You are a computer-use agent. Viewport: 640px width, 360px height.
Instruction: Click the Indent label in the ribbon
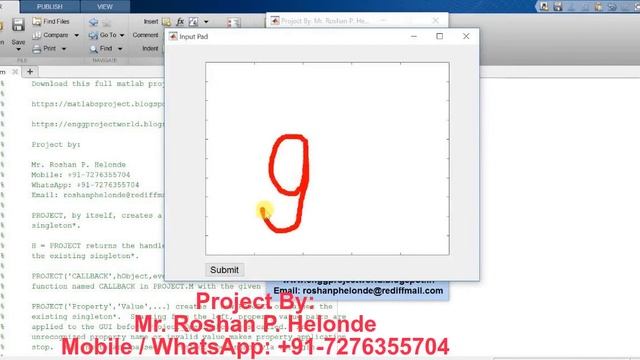pyautogui.click(x=150, y=49)
